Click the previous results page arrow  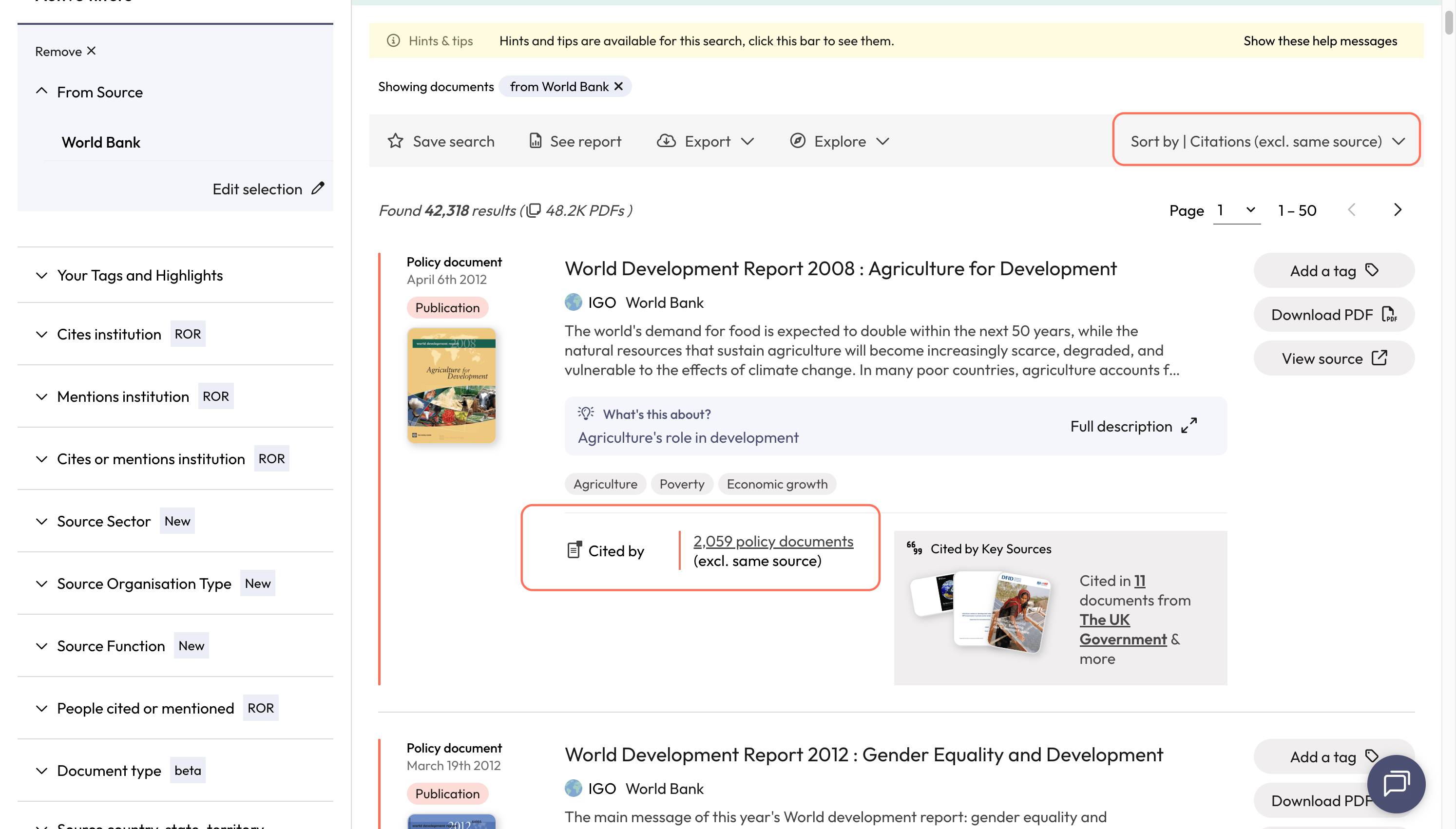(x=1352, y=210)
